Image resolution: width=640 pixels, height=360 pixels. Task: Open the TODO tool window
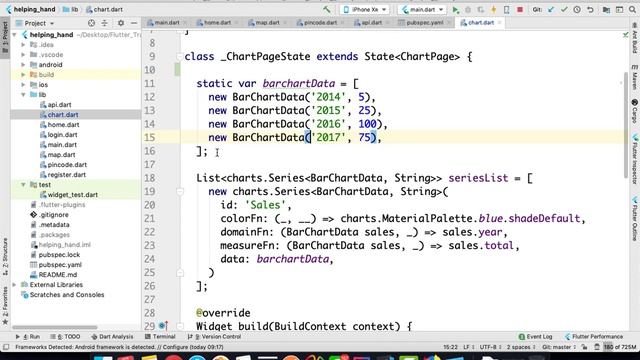click(65, 337)
